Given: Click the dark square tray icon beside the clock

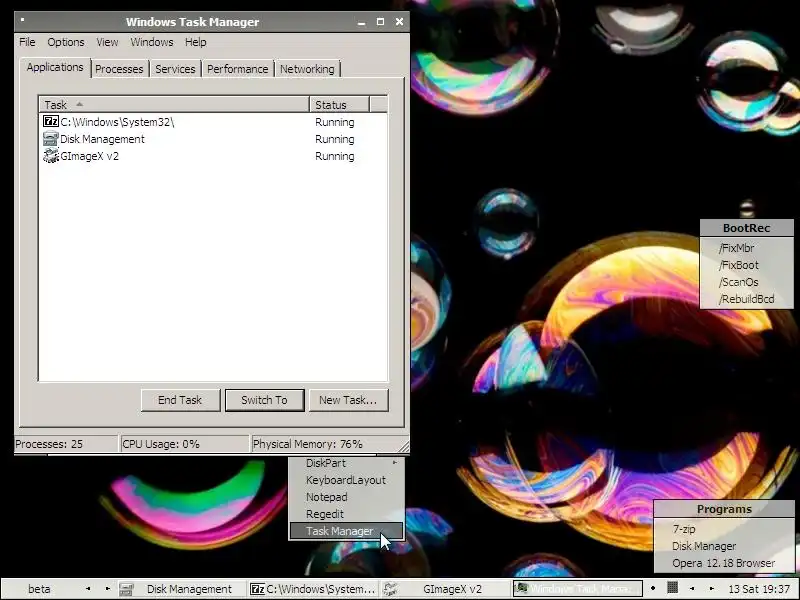Looking at the screenshot, I should pyautogui.click(x=672, y=588).
